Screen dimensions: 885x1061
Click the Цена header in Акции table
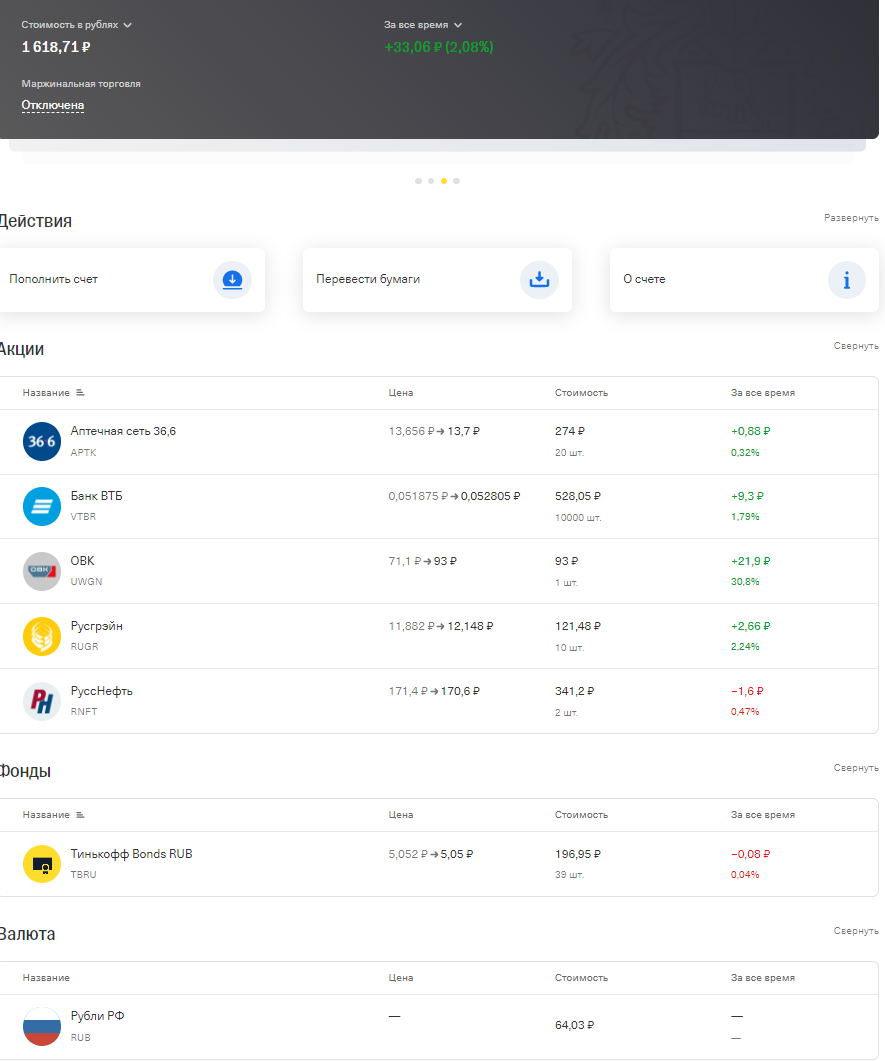(401, 392)
